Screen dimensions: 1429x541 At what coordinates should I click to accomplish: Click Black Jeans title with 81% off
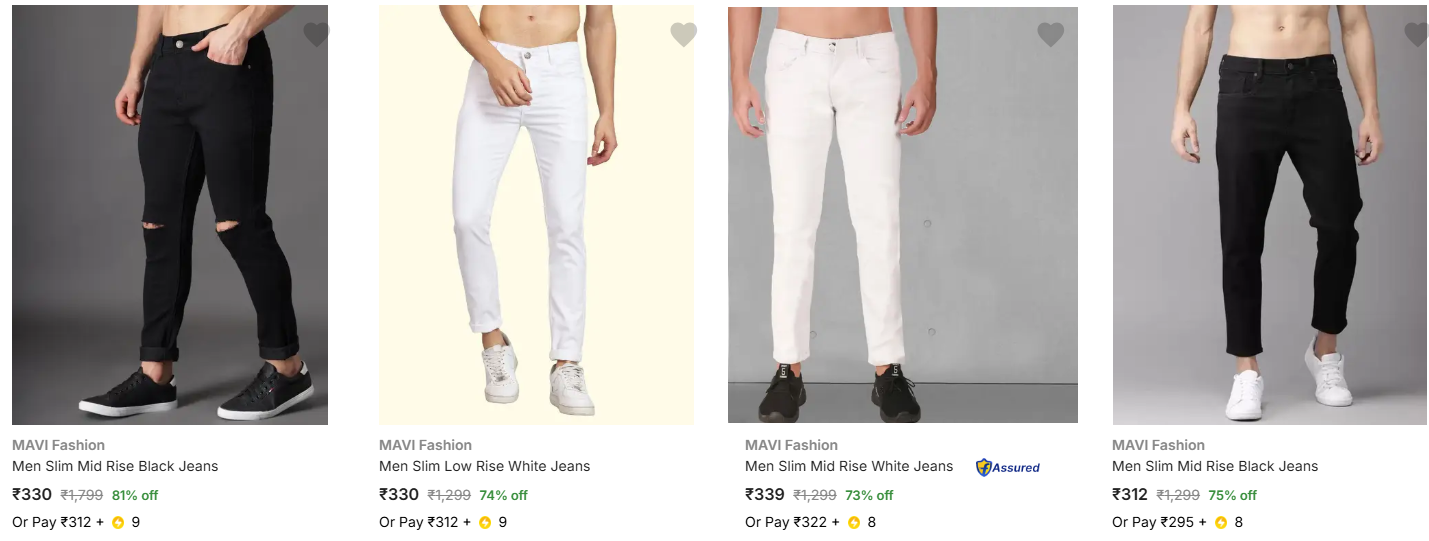115,466
